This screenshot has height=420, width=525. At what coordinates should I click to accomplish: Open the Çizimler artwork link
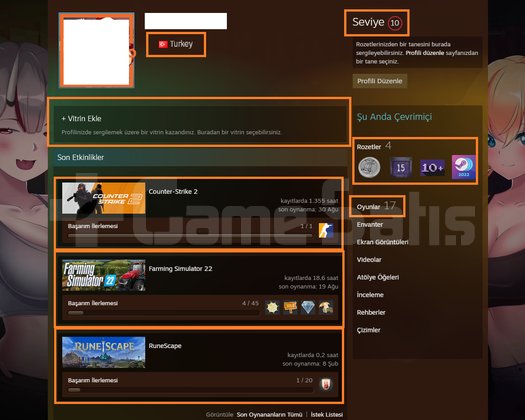pyautogui.click(x=368, y=330)
